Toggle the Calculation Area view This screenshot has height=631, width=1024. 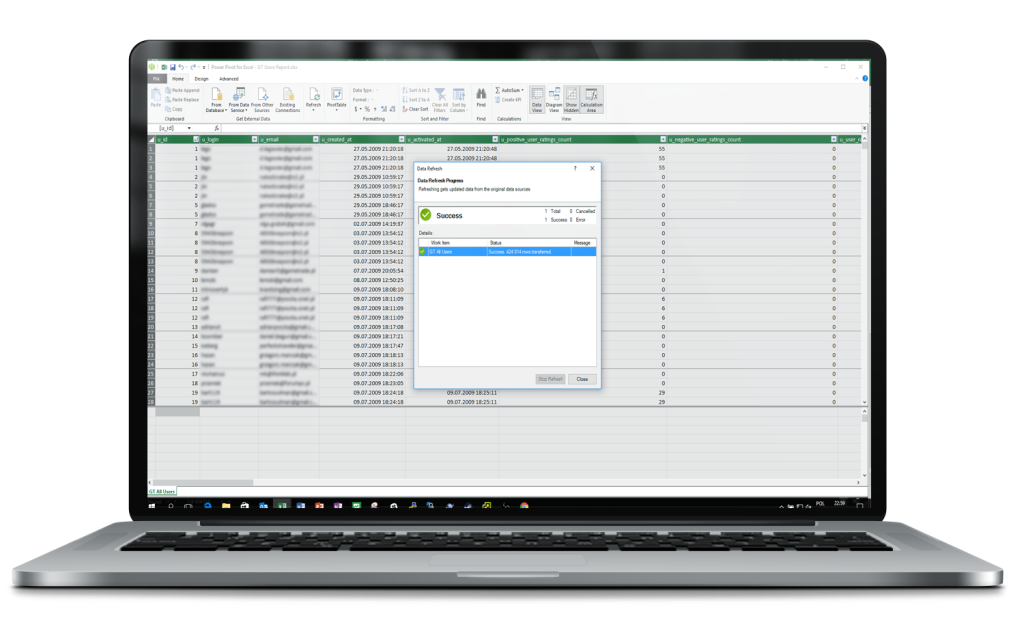point(592,96)
